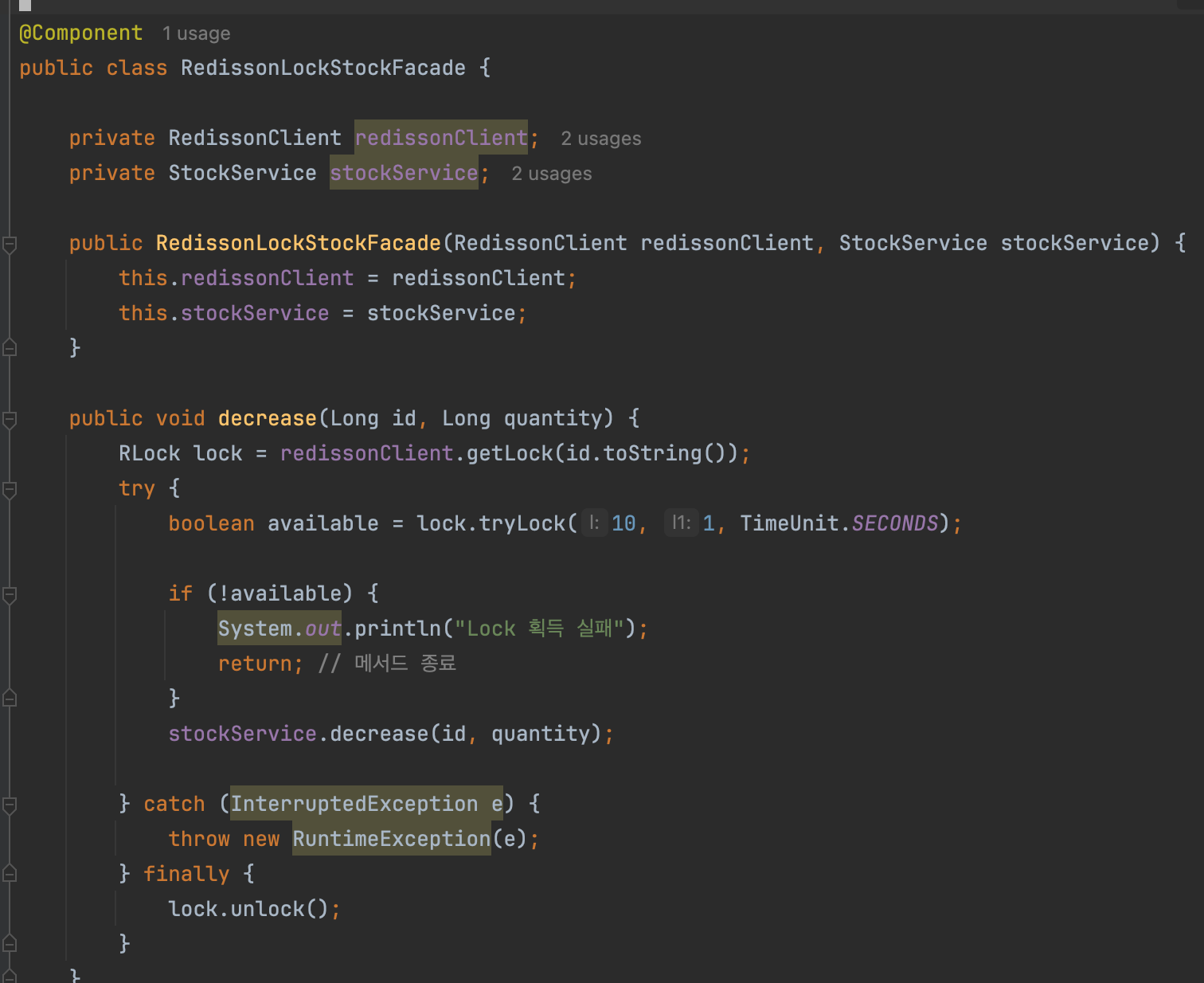The width and height of the screenshot is (1204, 983).
Task: Click StockService type in constructor parameters
Action: [x=913, y=243]
